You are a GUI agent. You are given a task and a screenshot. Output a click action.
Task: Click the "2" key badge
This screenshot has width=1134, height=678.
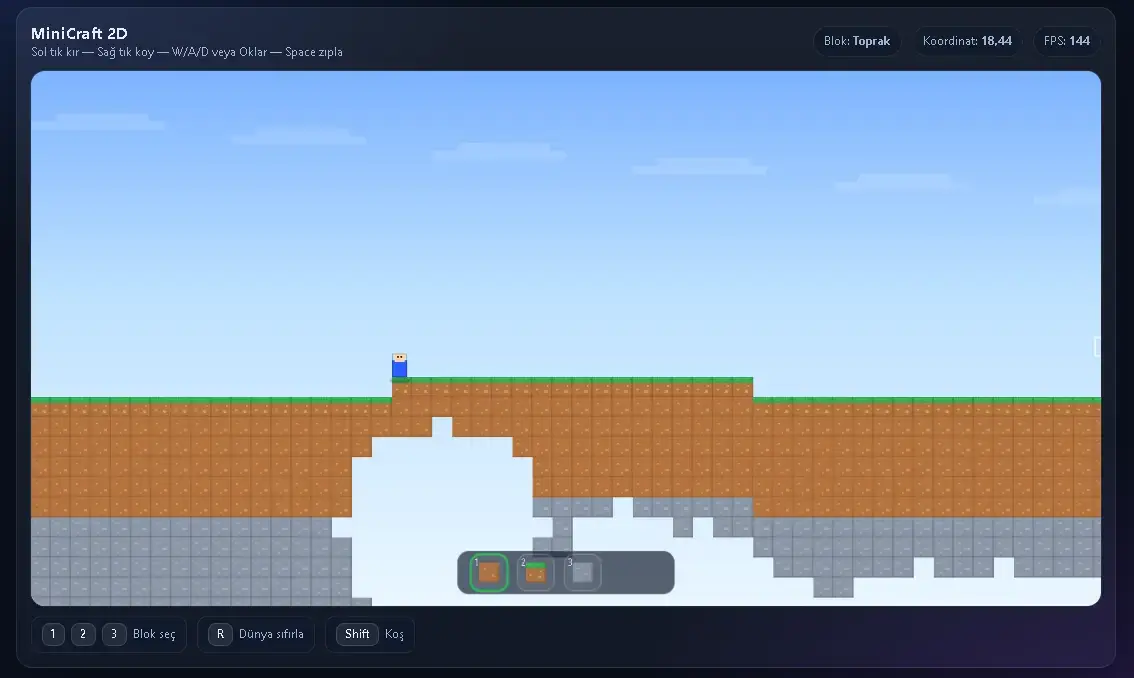click(84, 634)
